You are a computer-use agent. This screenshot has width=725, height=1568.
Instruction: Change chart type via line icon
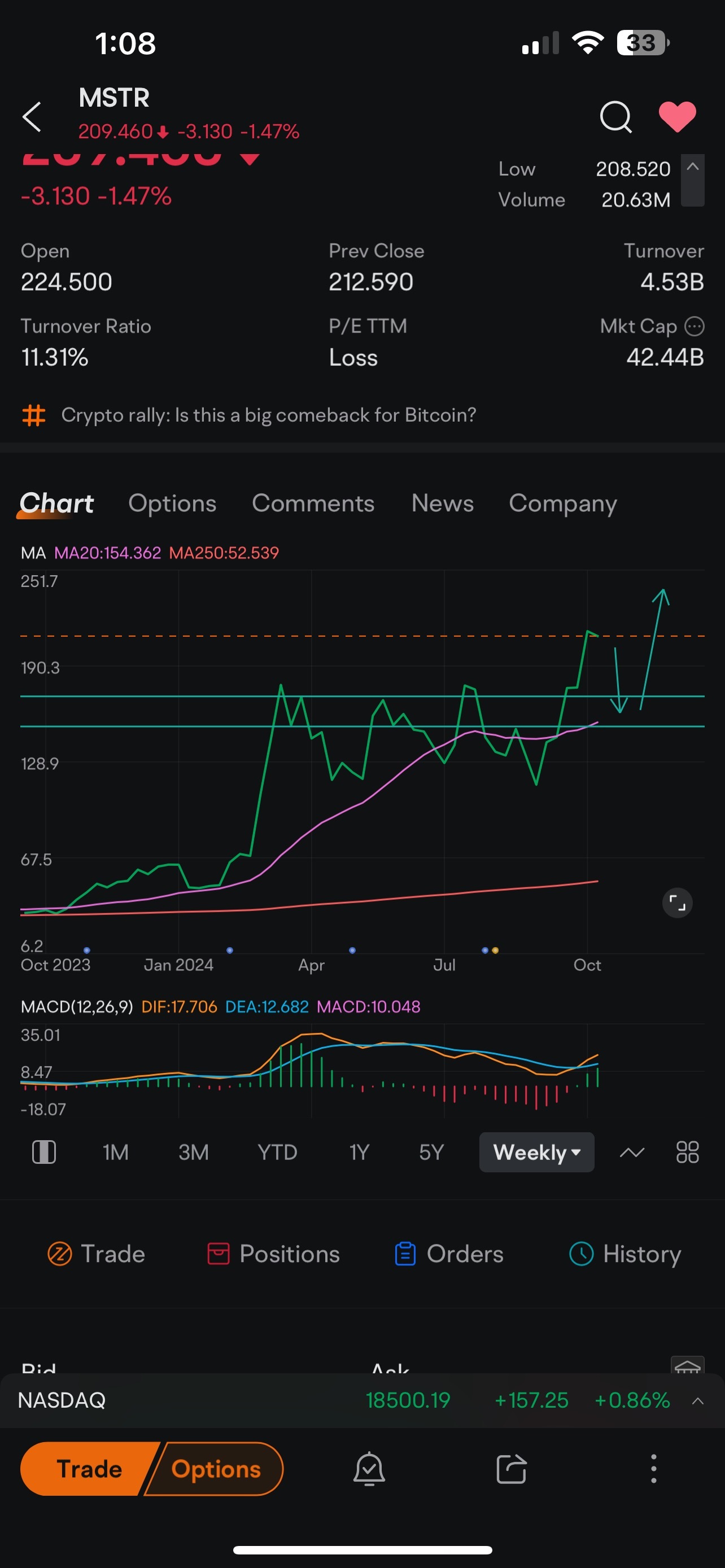(632, 1152)
